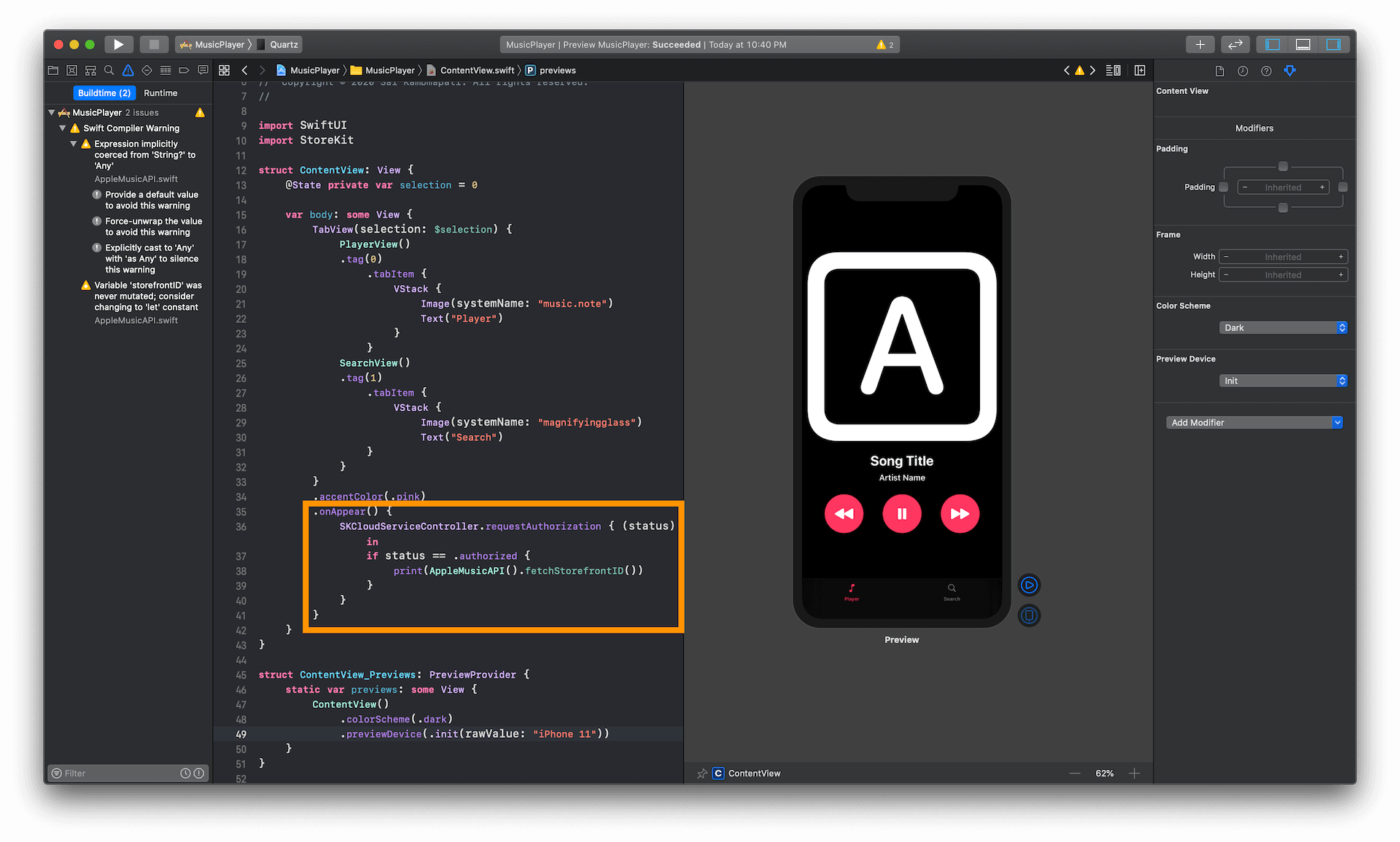Run the MusicPlayer scheme
Image resolution: width=1400 pixels, height=842 pixels.
119,44
